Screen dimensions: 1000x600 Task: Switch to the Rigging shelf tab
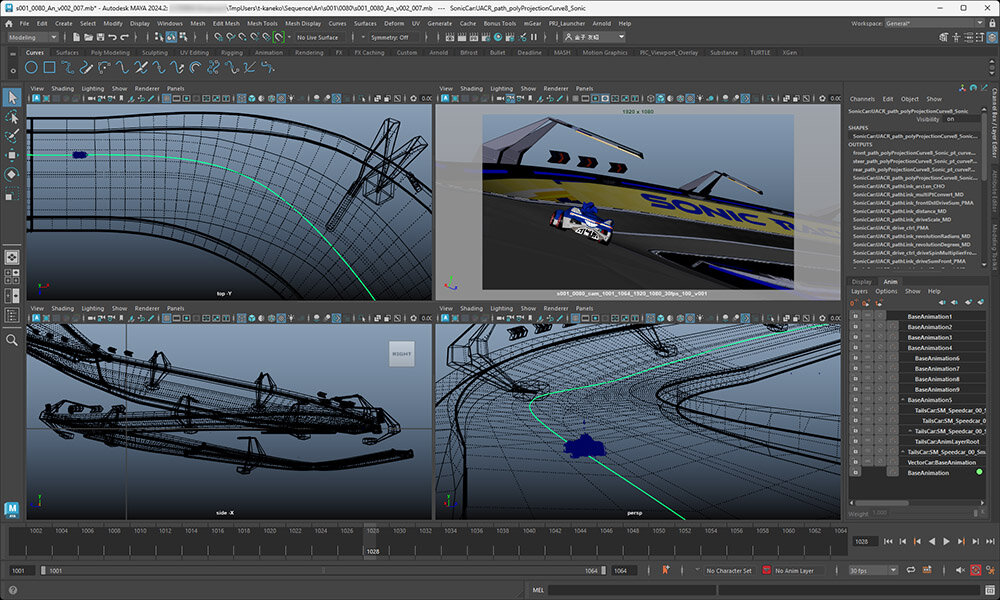click(x=232, y=52)
